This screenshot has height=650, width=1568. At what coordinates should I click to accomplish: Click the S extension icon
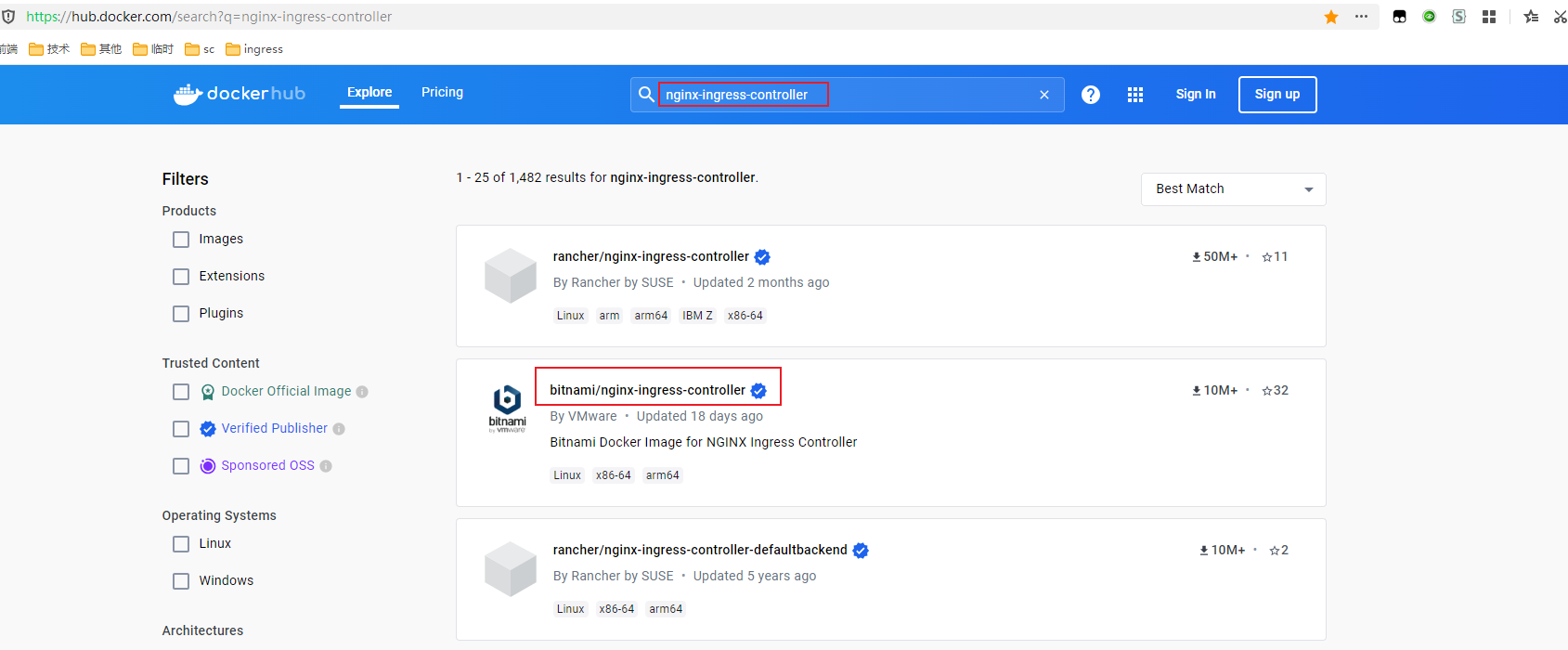pos(1459,17)
